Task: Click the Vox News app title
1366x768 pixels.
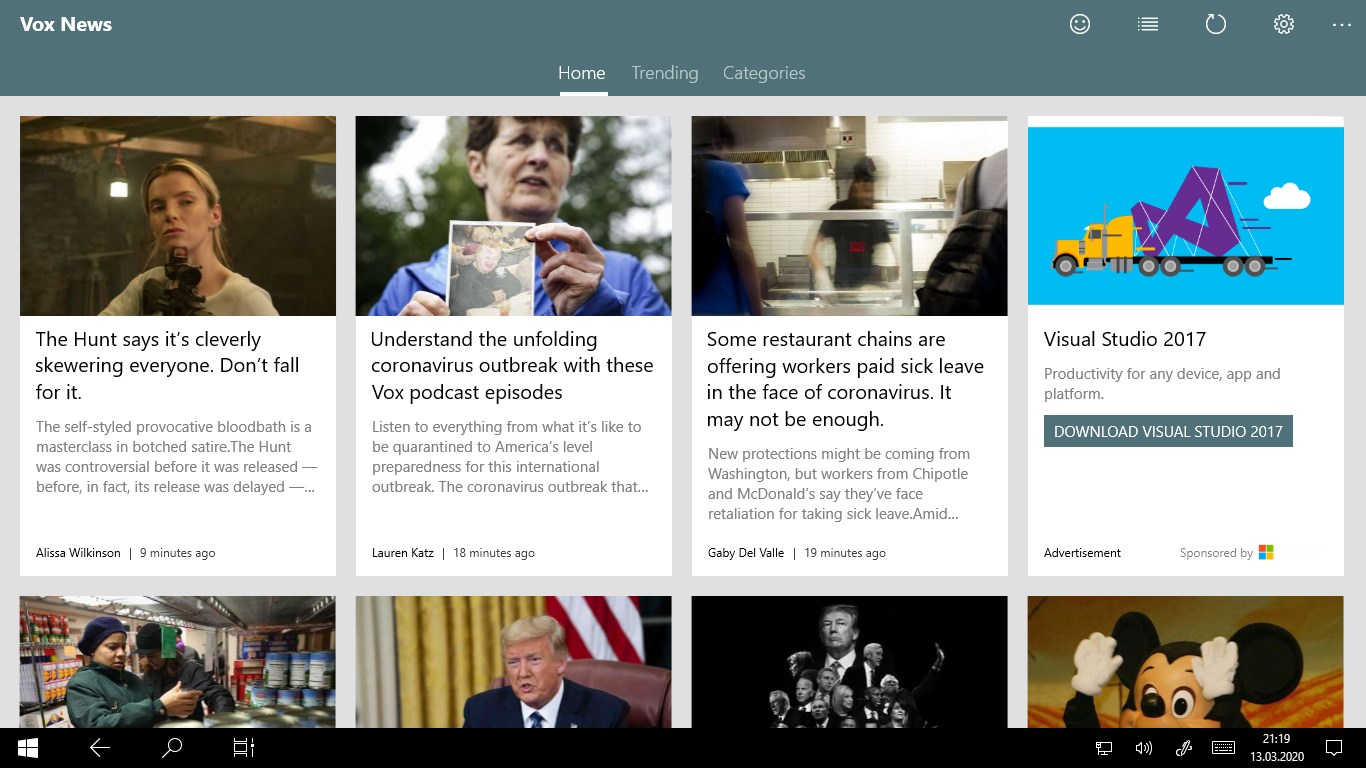Action: 66,24
